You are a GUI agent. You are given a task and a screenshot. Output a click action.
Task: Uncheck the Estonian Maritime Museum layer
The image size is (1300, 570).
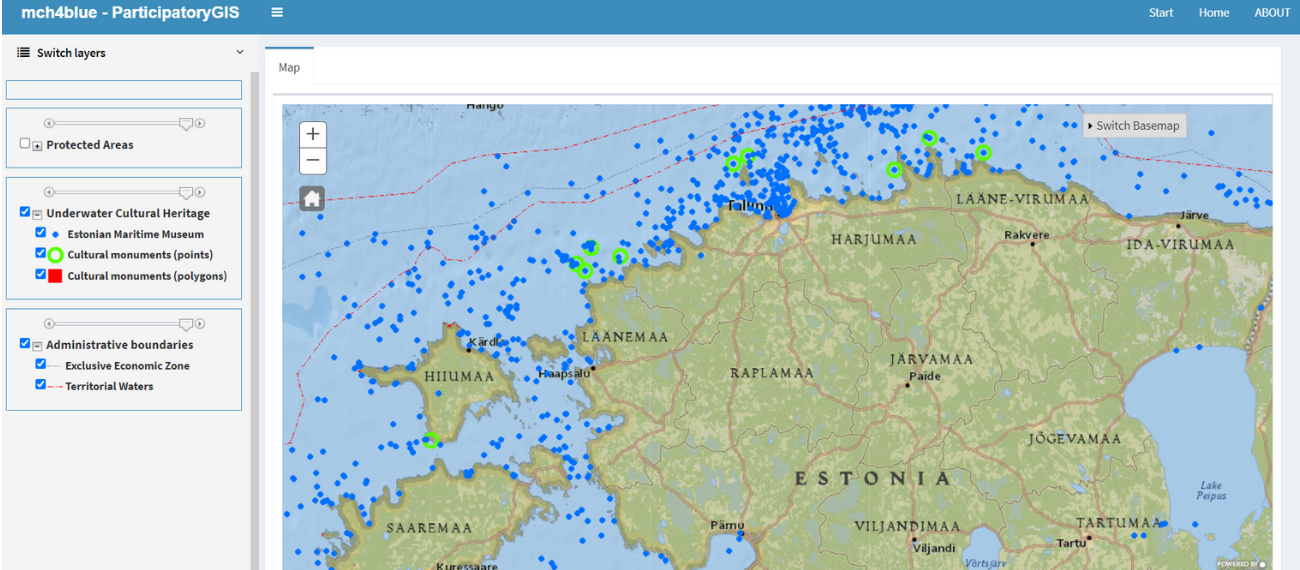pyautogui.click(x=41, y=233)
